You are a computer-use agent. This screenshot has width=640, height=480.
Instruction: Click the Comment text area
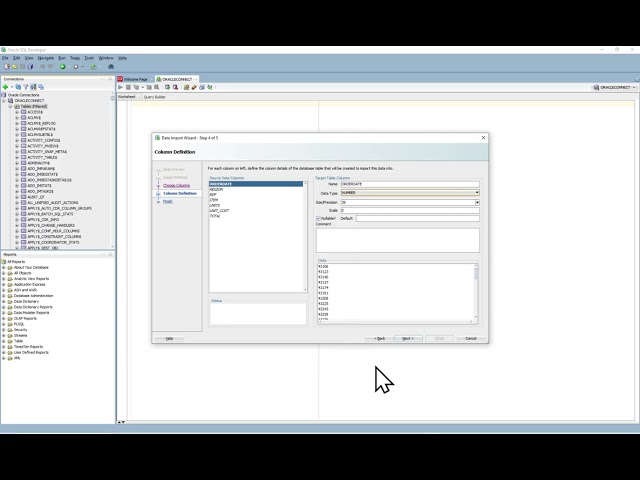[x=398, y=240]
